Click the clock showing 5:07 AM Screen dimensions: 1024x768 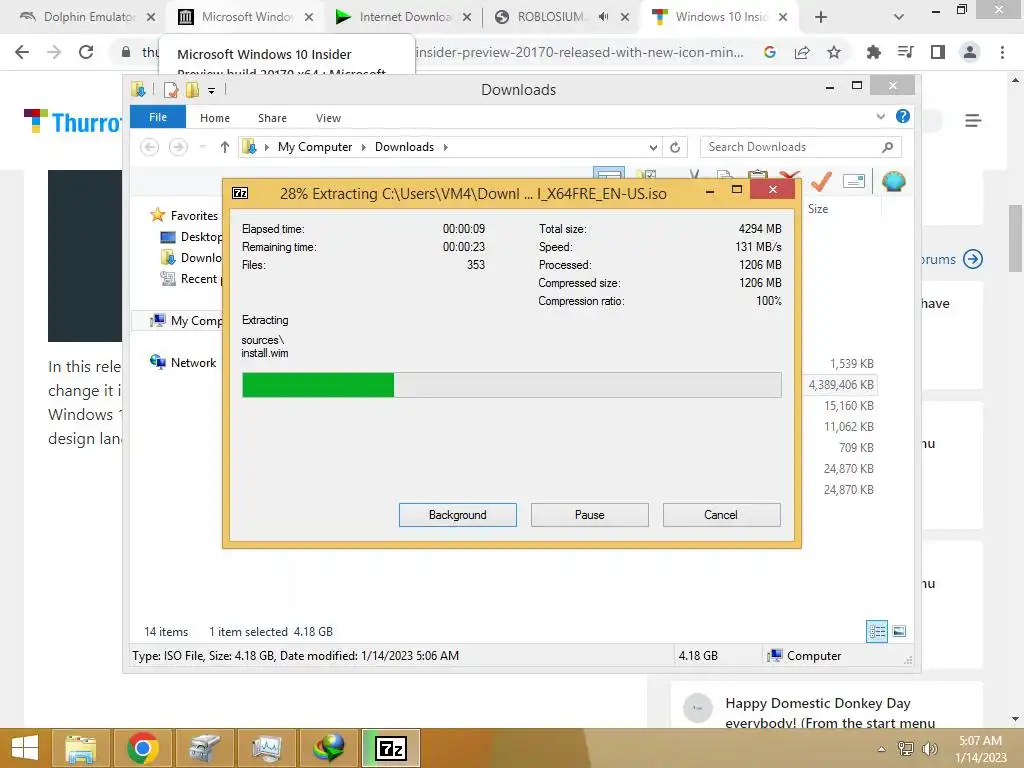pos(980,741)
